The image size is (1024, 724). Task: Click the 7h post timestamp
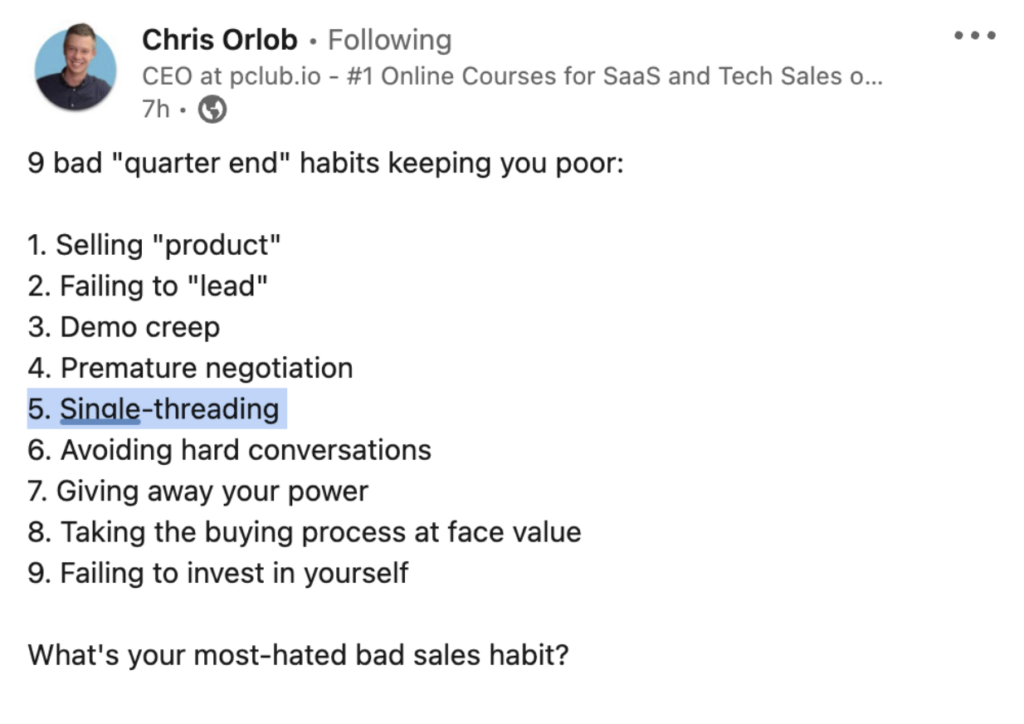pyautogui.click(x=155, y=110)
